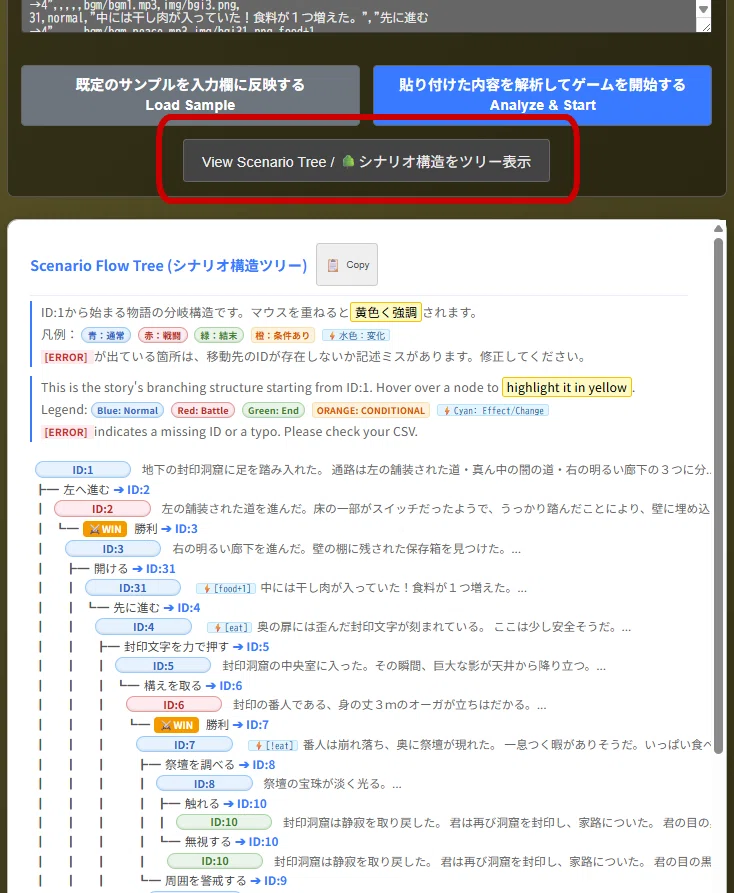
Task: Click the clipboard icon on Copy button
Action: click(x=333, y=265)
